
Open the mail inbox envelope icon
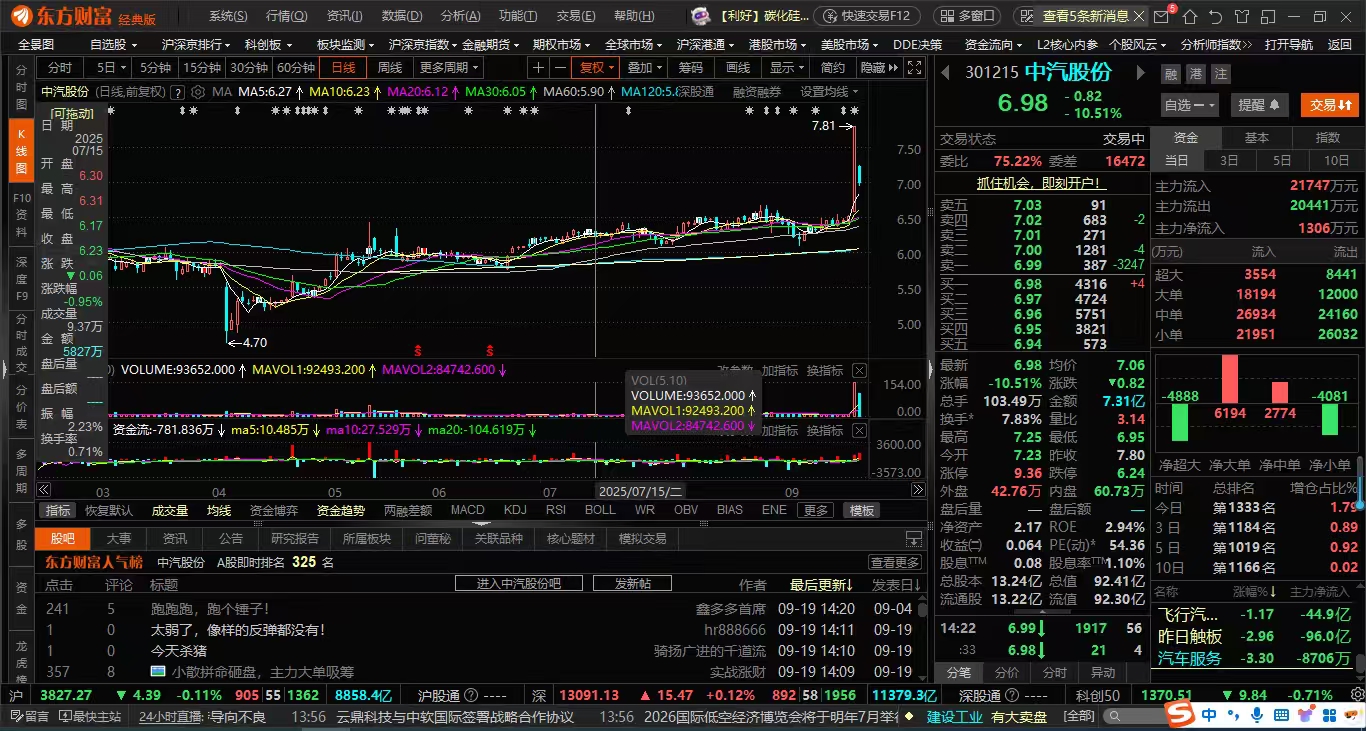click(x=1161, y=16)
